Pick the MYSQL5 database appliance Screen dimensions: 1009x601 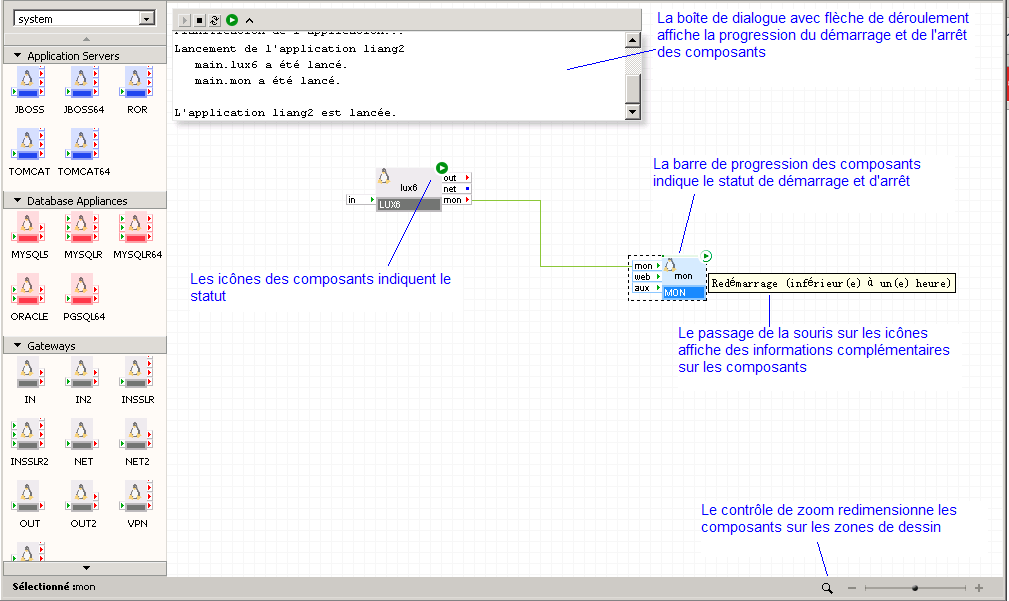tap(28, 227)
